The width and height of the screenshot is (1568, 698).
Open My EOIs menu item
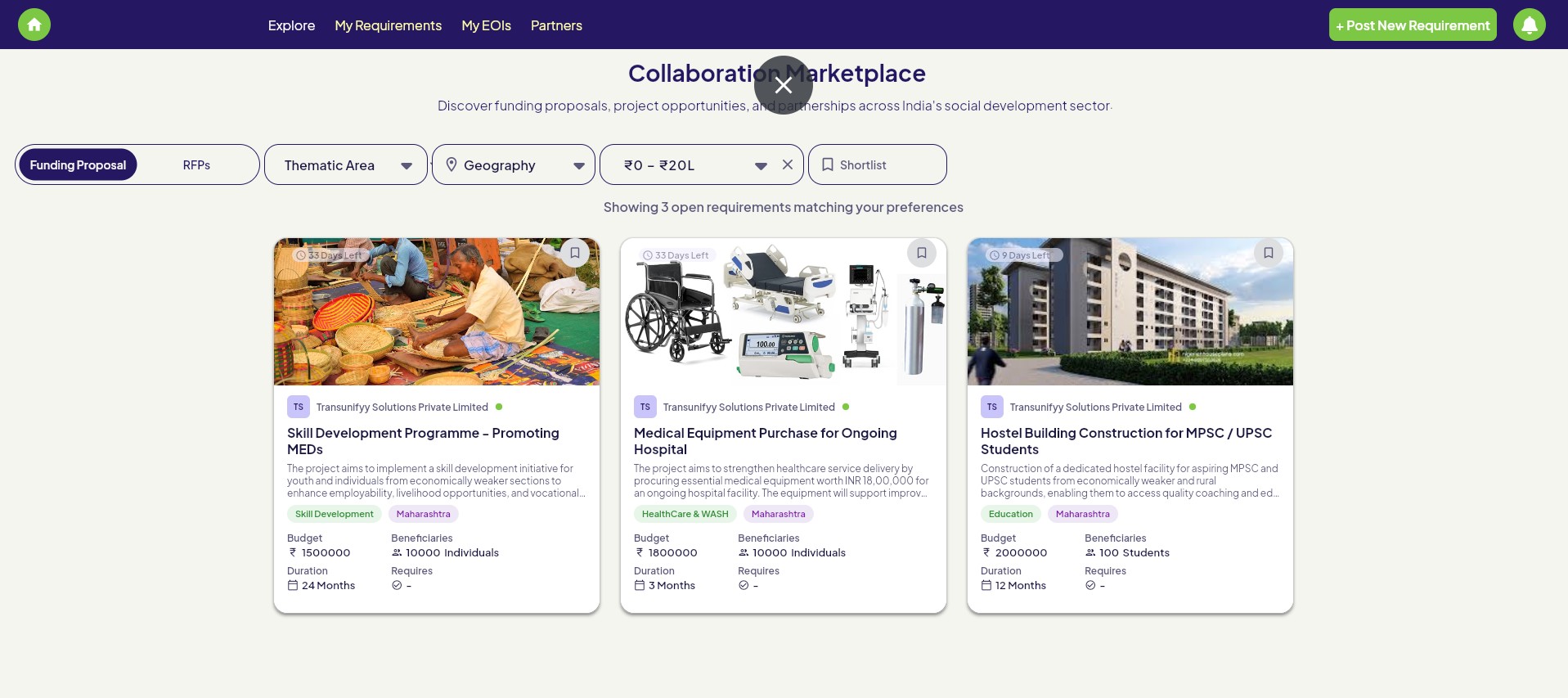tap(486, 25)
